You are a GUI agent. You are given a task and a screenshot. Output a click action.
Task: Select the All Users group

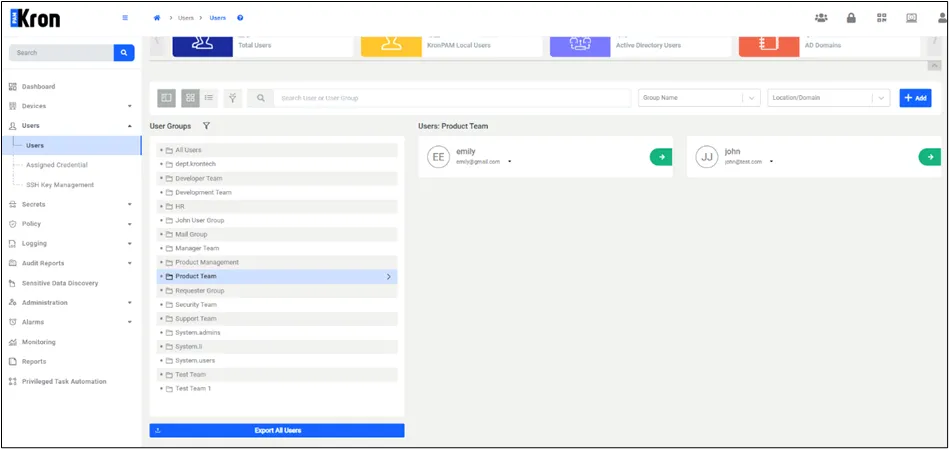[277, 150]
